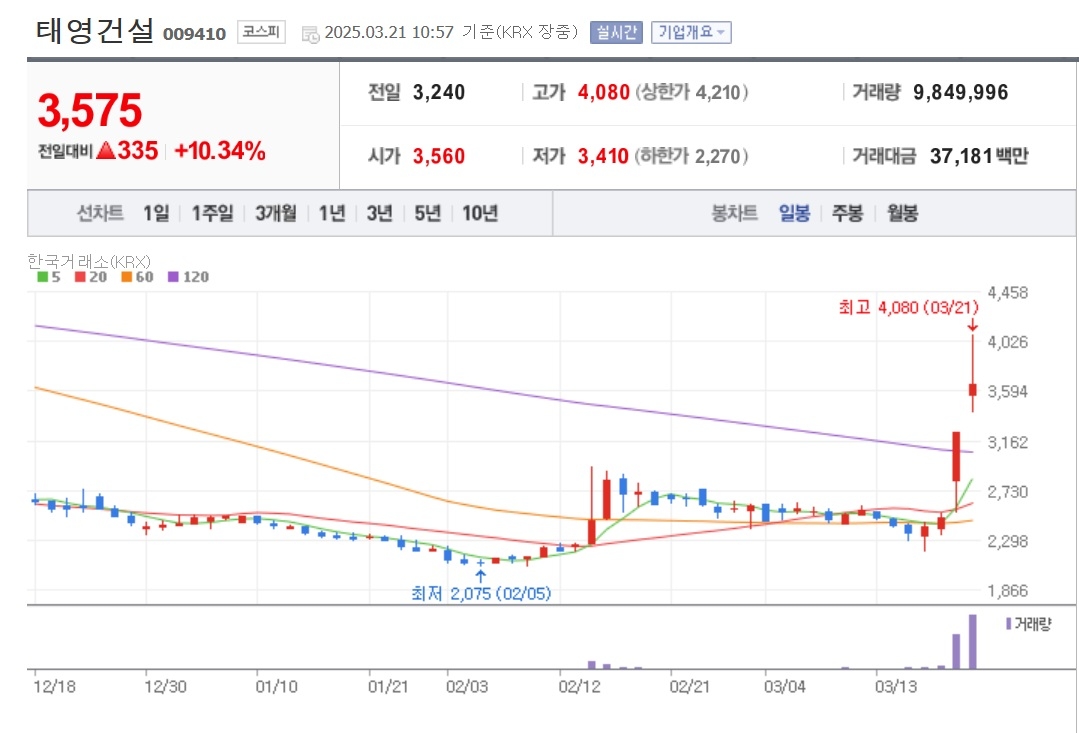Click the orange 60-day moving average swatch
This screenshot has width=1079, height=733.
127,277
